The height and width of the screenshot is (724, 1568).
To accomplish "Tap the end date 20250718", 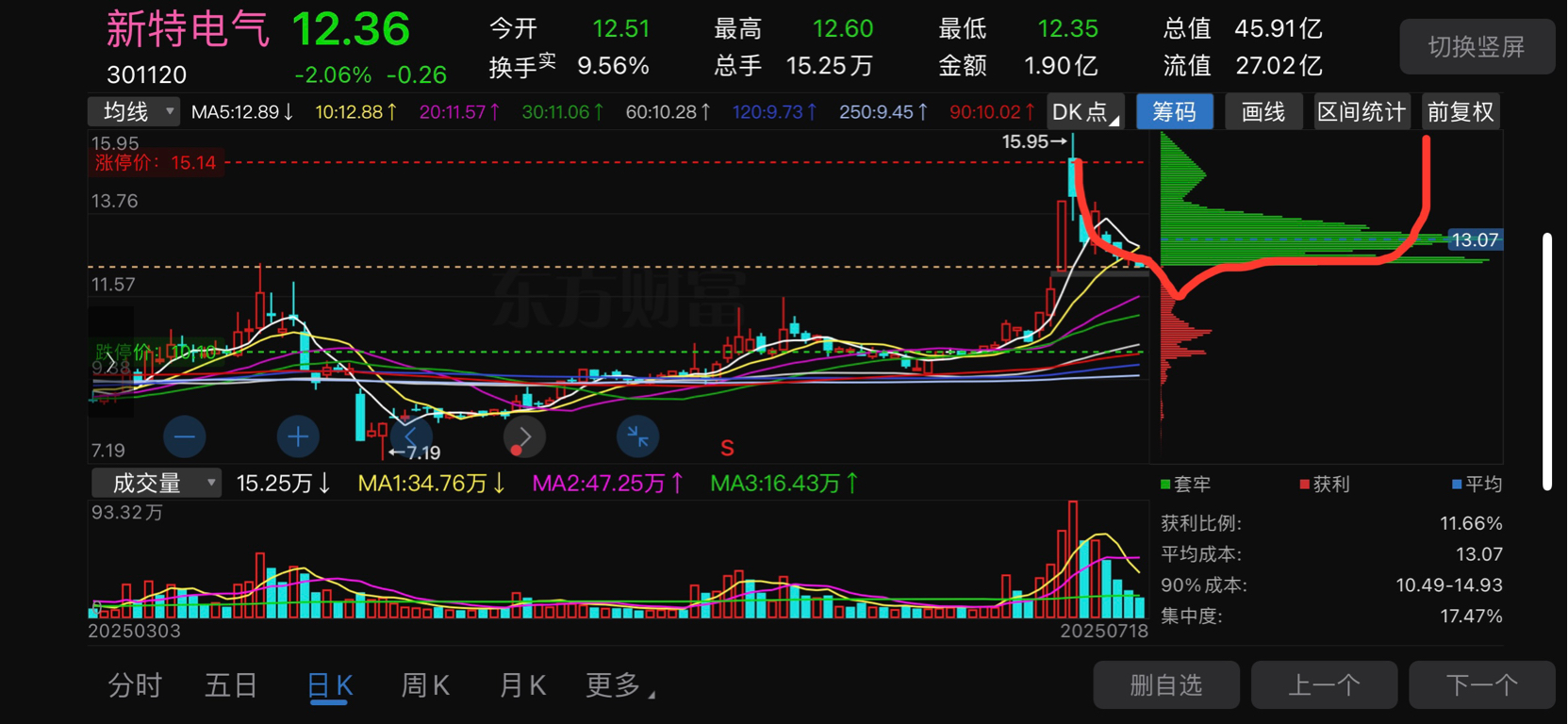I will 1103,632.
